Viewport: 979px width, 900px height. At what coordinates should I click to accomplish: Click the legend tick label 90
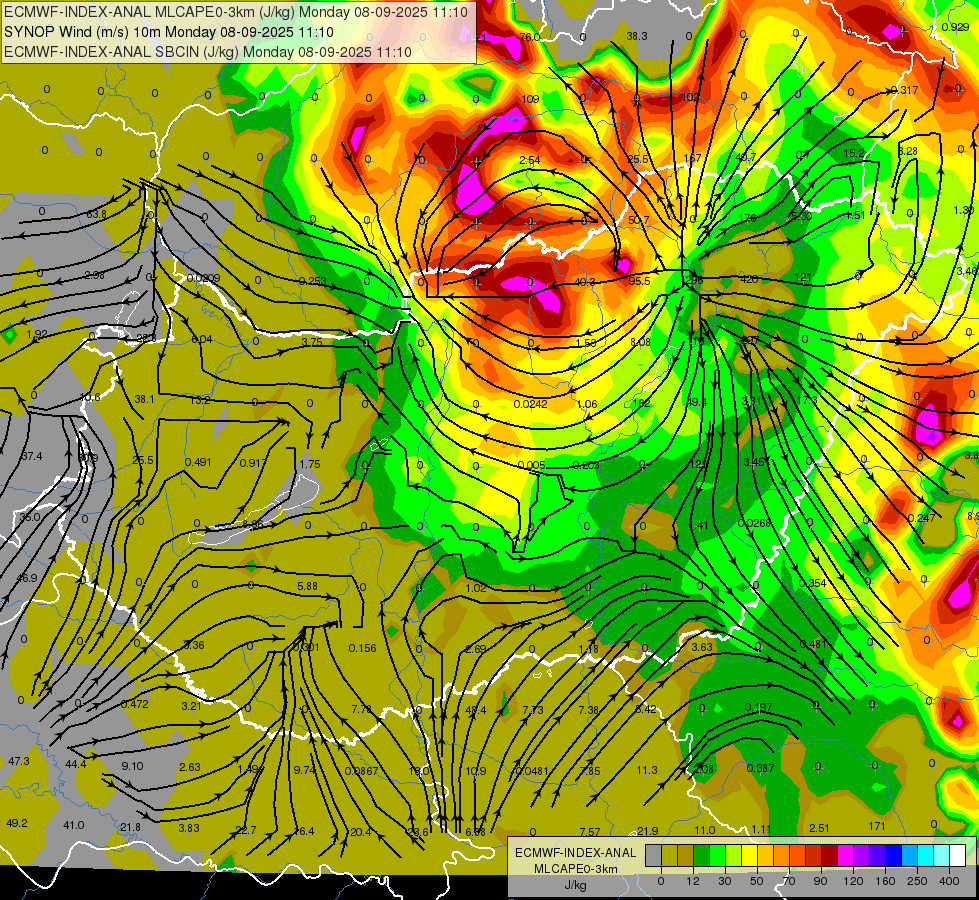point(820,881)
